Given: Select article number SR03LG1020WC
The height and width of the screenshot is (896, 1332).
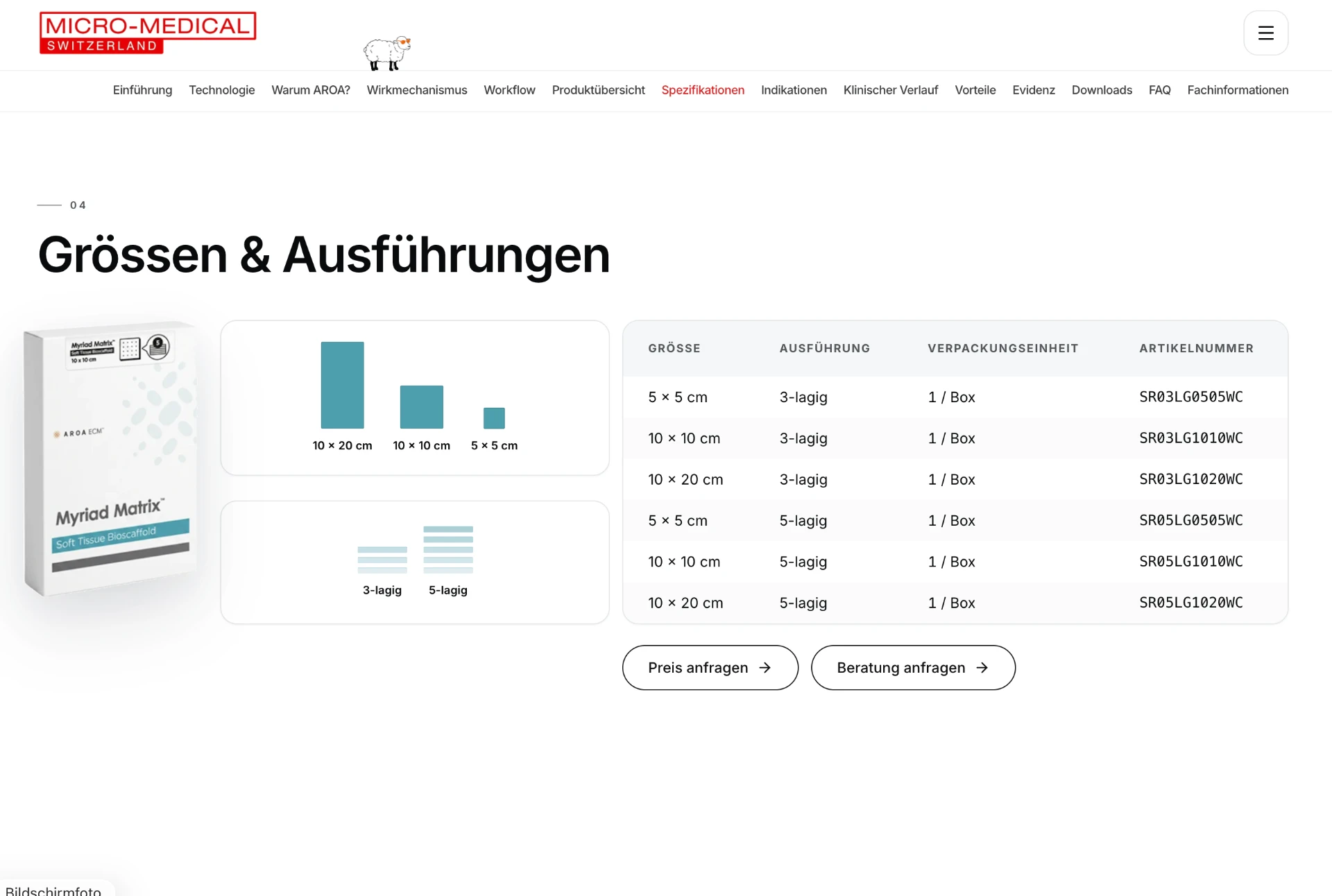Looking at the screenshot, I should [1191, 479].
